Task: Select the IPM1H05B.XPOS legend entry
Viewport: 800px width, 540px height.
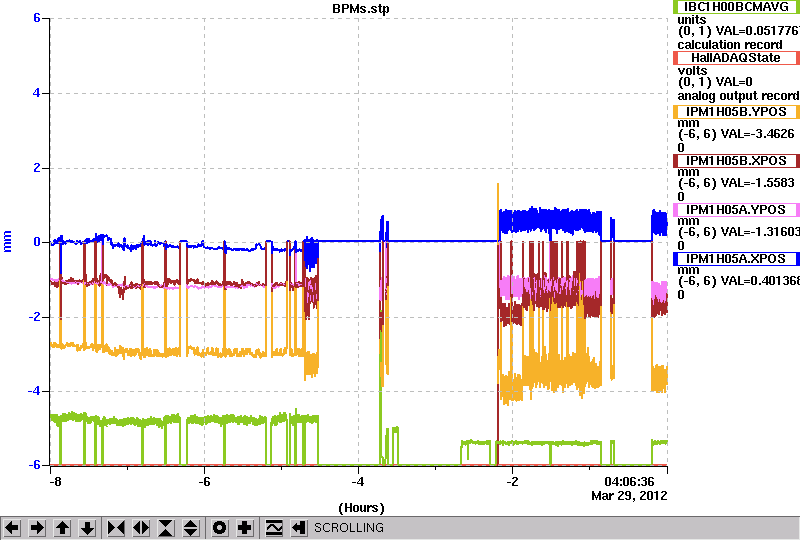Action: tap(736, 161)
